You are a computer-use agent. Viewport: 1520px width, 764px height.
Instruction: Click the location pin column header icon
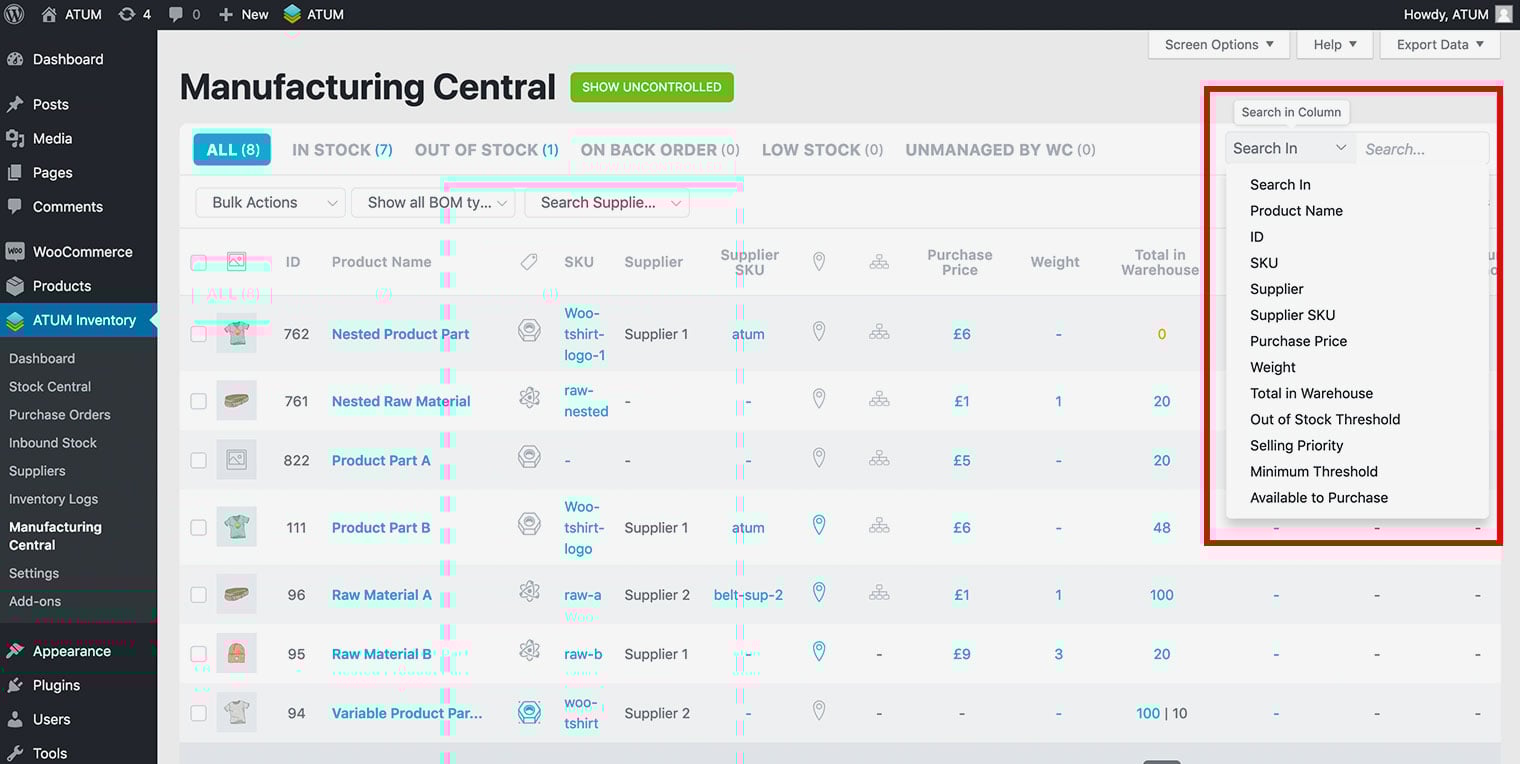click(x=818, y=262)
